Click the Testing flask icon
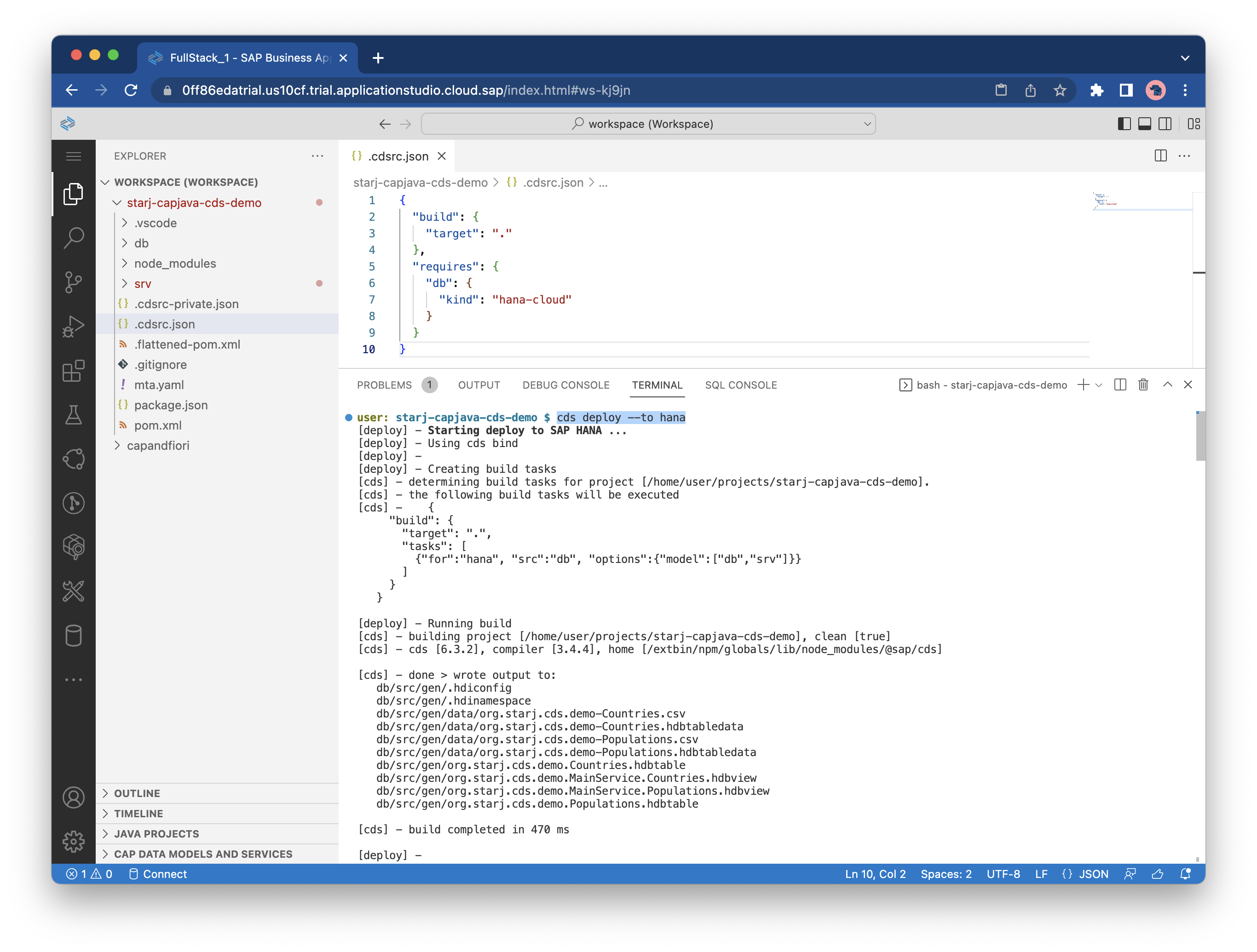 point(73,415)
